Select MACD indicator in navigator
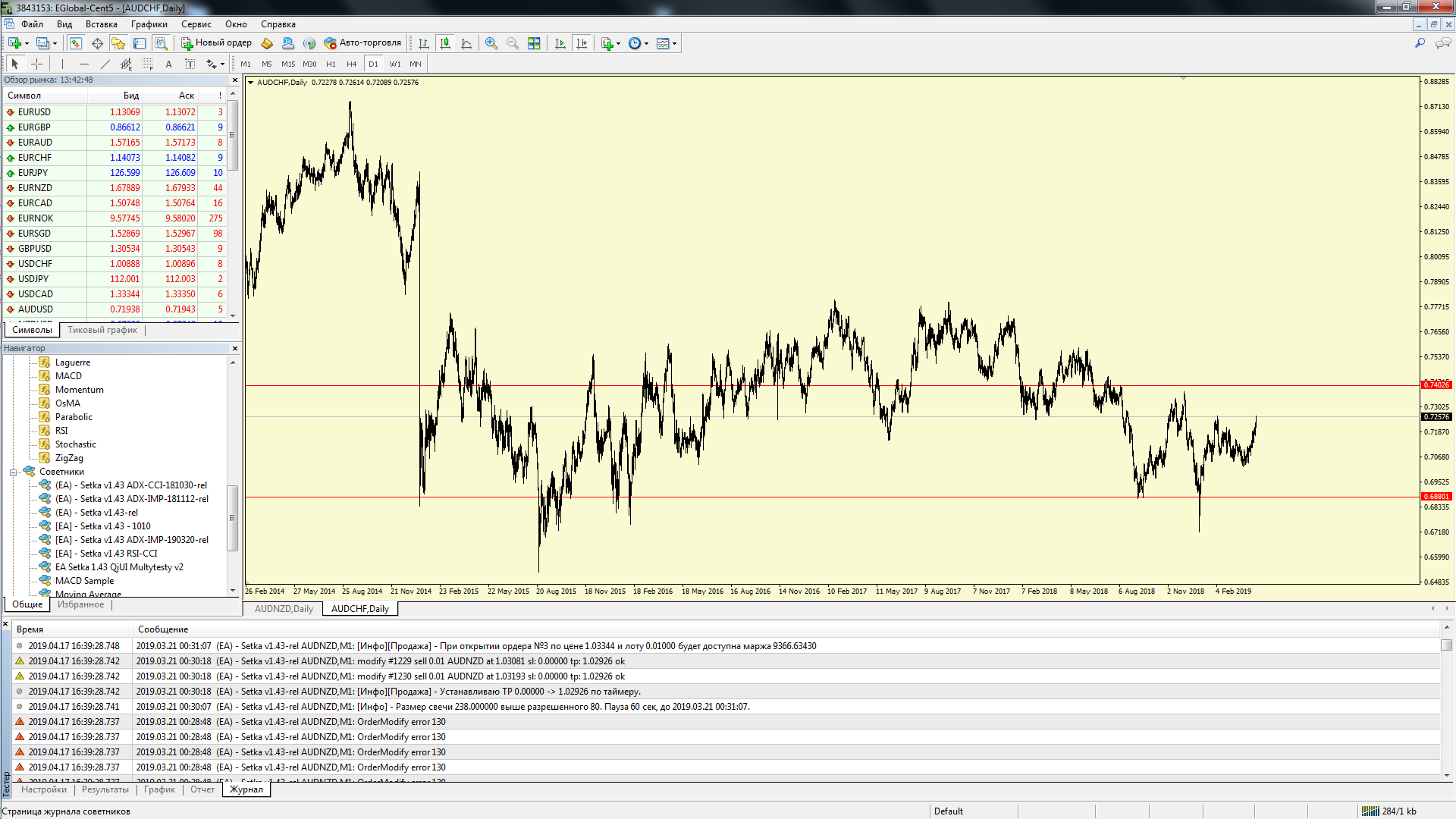The height and width of the screenshot is (819, 1456). tap(68, 376)
